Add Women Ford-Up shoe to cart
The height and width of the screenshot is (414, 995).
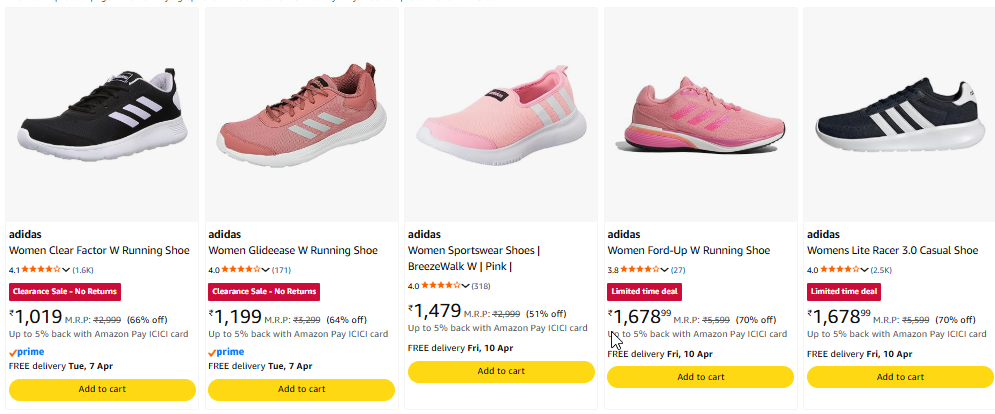[700, 377]
